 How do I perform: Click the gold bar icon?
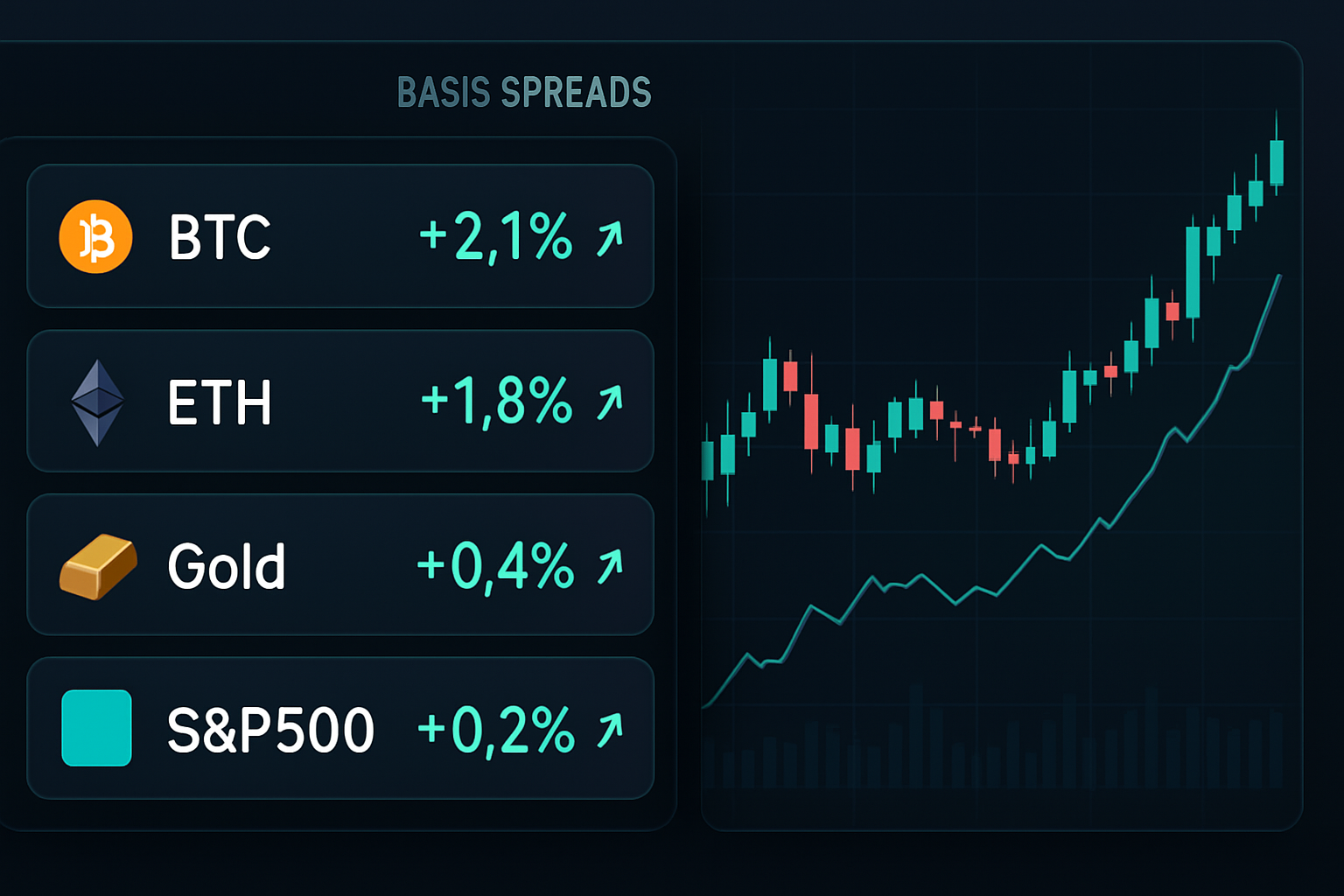click(98, 567)
